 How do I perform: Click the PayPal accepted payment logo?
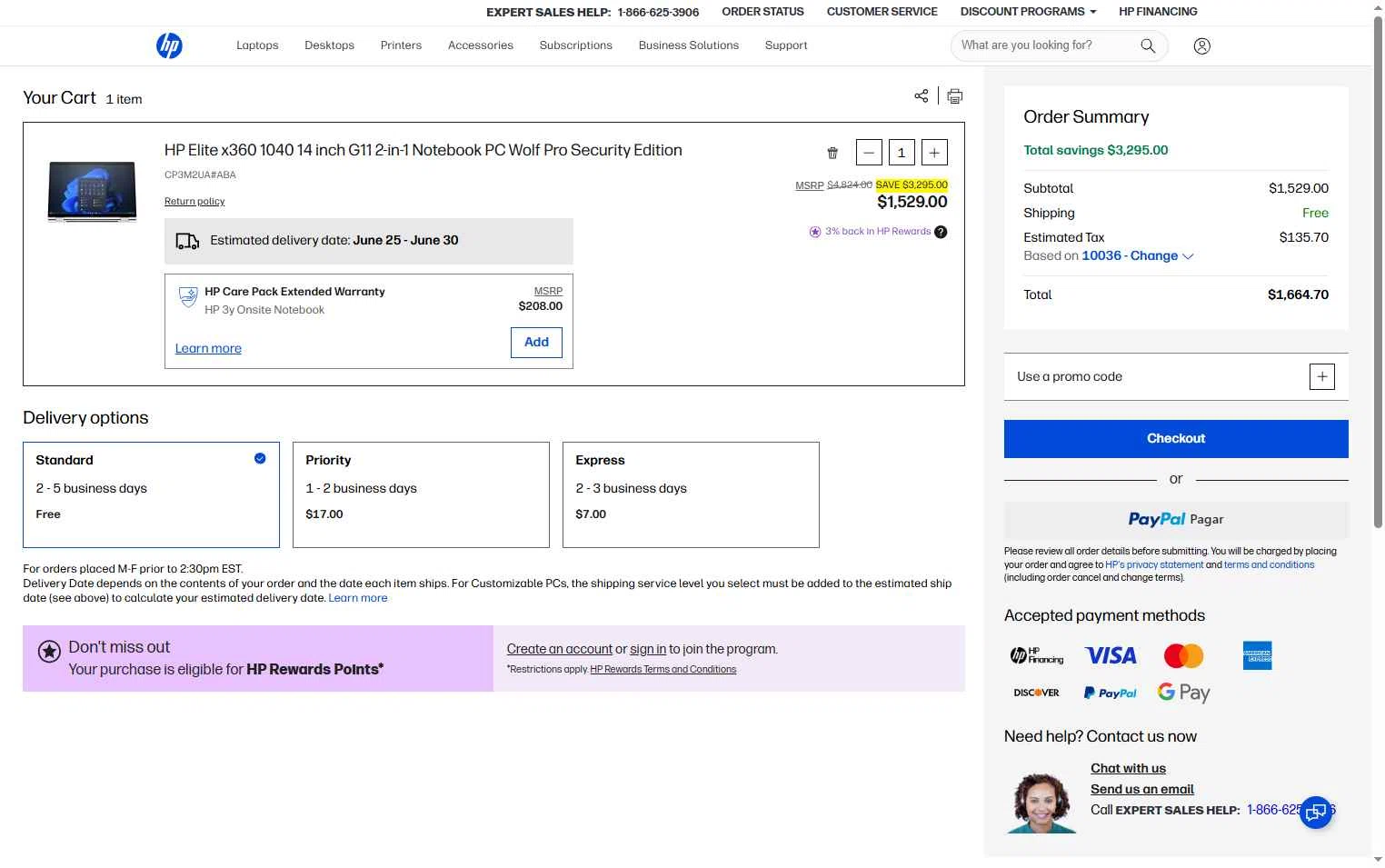[x=1110, y=693]
